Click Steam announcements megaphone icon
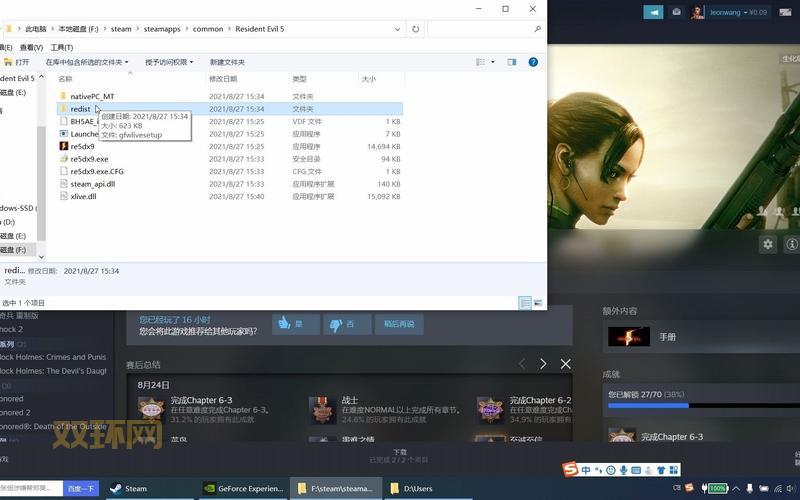The image size is (800, 500). (x=653, y=12)
